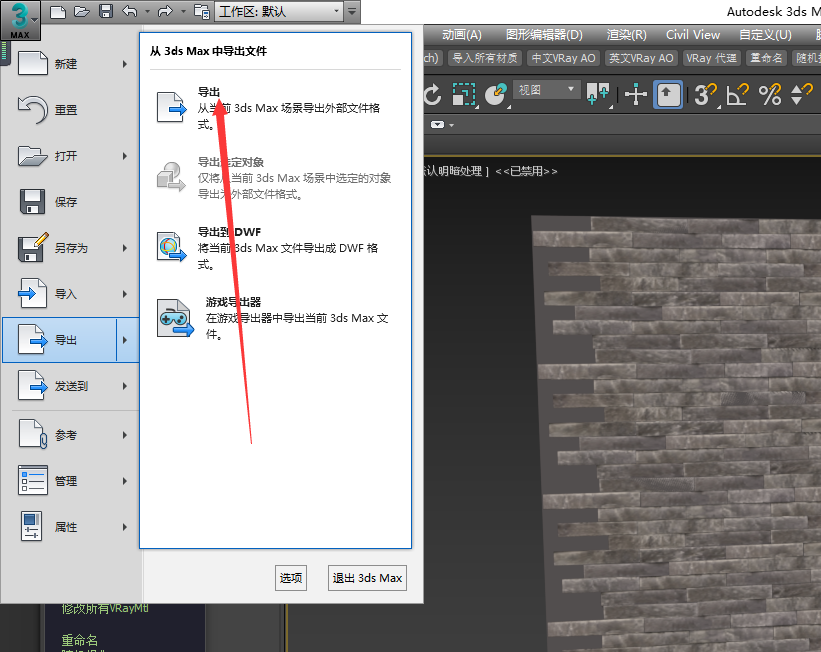Viewport: 821px width, 652px height.
Task: Expand the 发送到 submenu arrow
Action: point(125,386)
